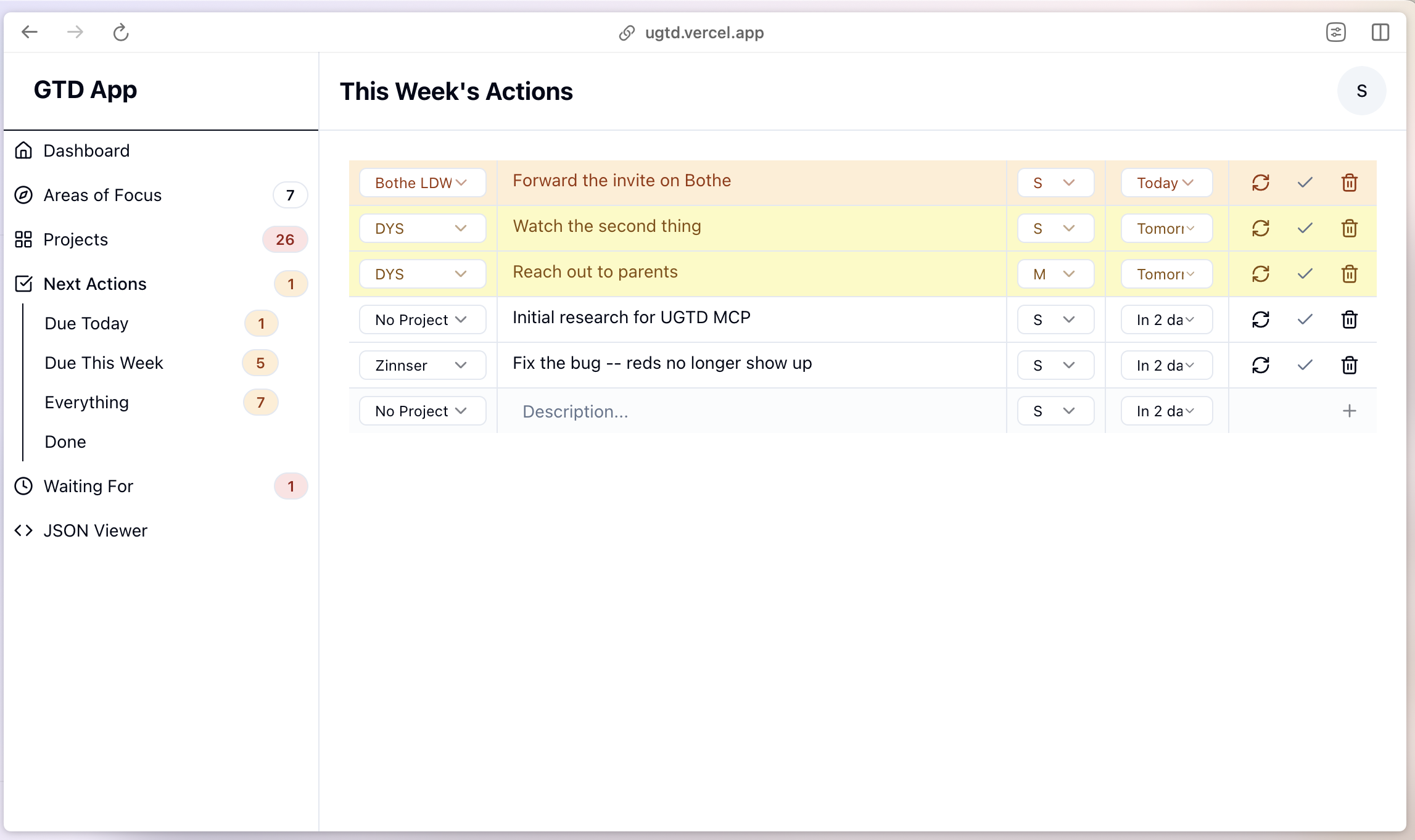Expand the M size dropdown

click(1055, 274)
